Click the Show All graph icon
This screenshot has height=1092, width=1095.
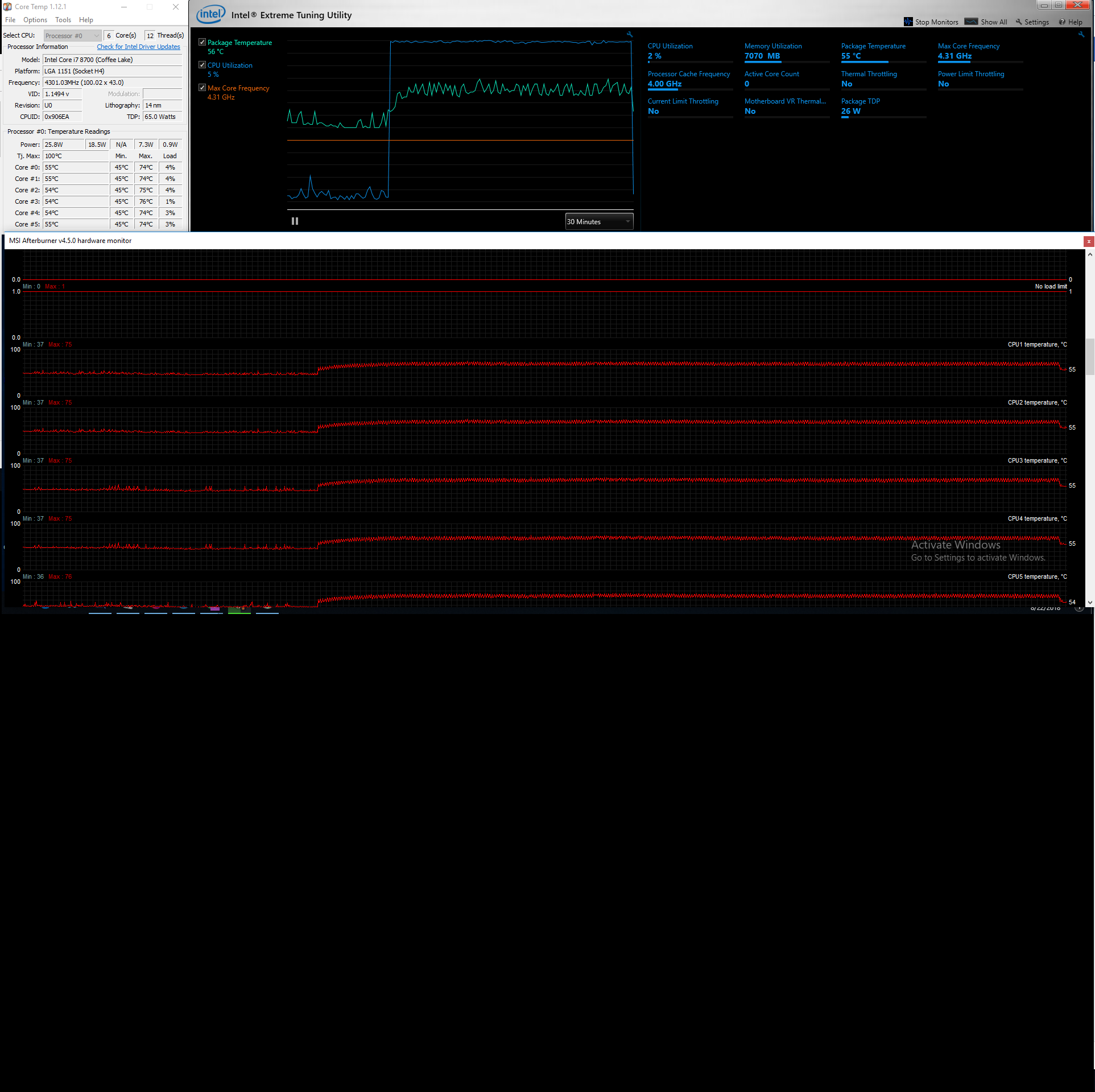pyautogui.click(x=971, y=22)
